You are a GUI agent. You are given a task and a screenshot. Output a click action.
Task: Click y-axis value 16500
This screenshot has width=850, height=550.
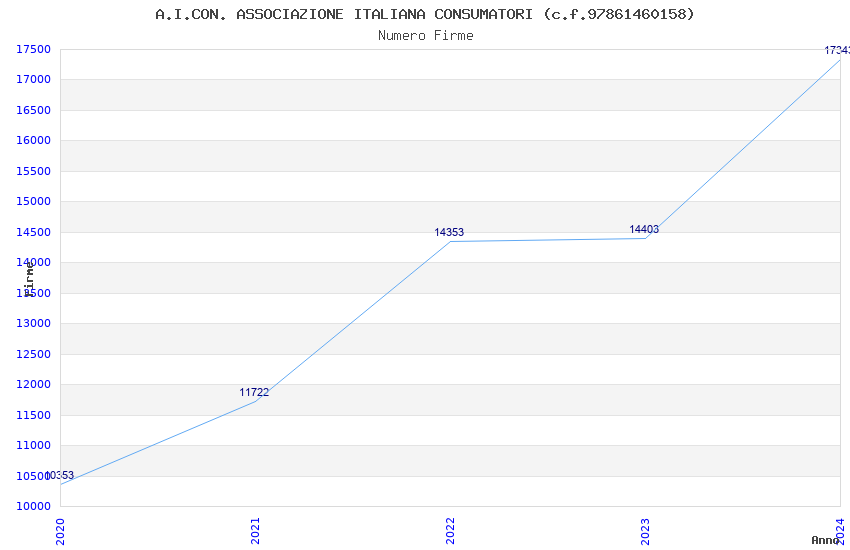click(34, 110)
